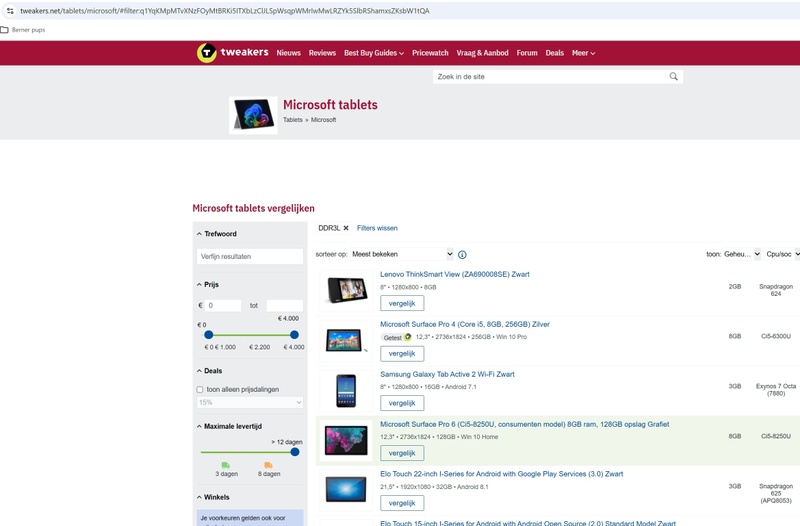The width and height of the screenshot is (800, 526).
Task: Open Samsung Galaxy Tab Active 2 link
Action: (x=447, y=374)
